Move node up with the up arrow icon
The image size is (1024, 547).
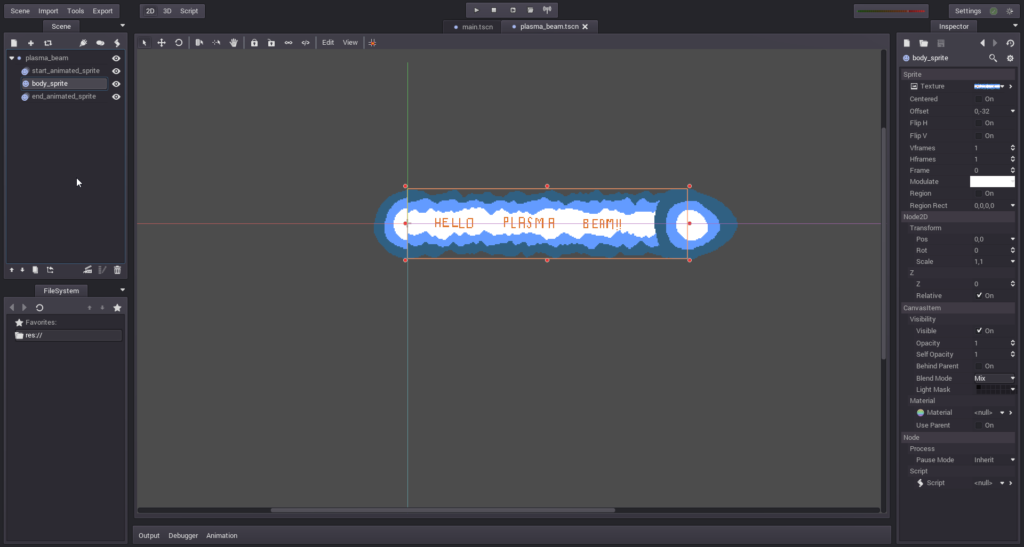[x=11, y=270]
